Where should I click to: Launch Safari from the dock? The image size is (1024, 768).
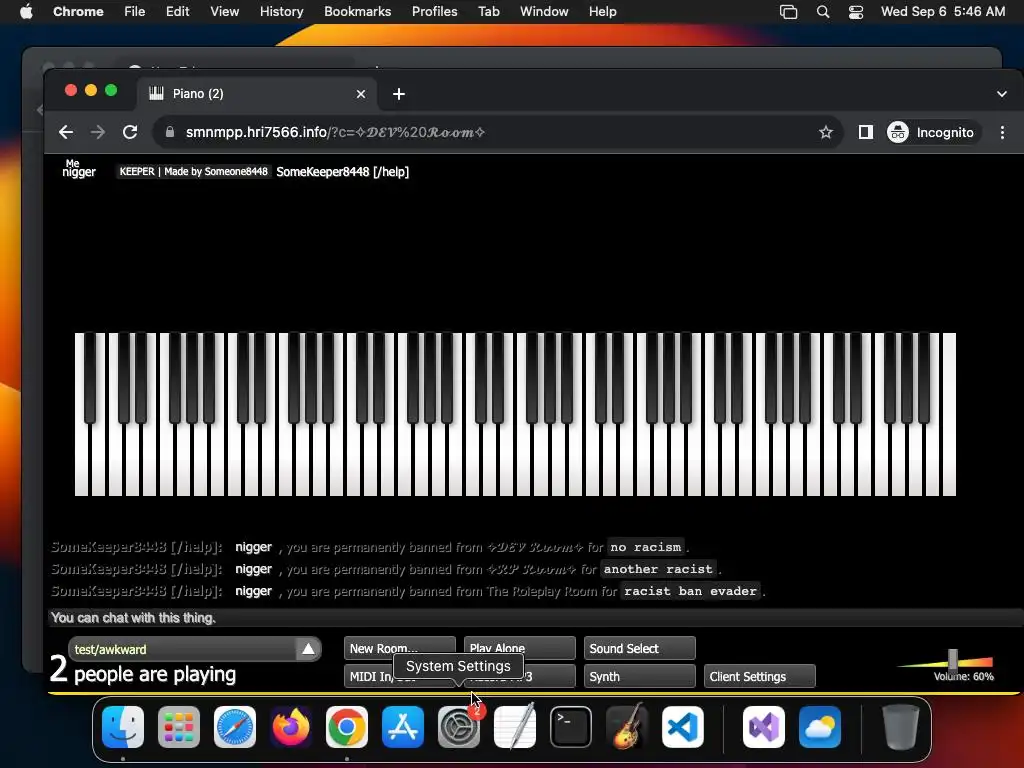tap(235, 727)
